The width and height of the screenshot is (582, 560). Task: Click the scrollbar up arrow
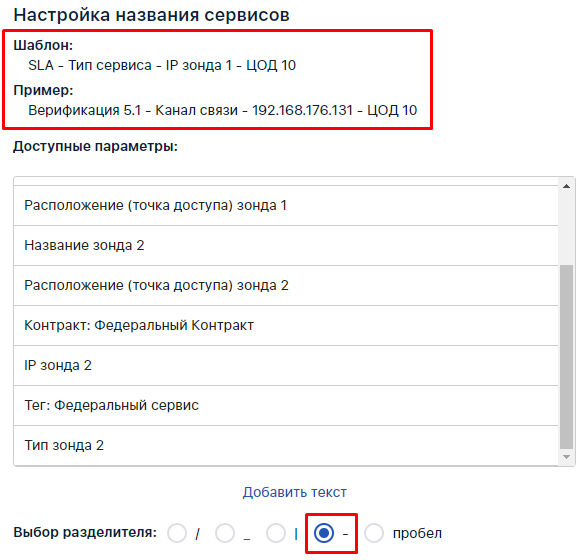566,186
